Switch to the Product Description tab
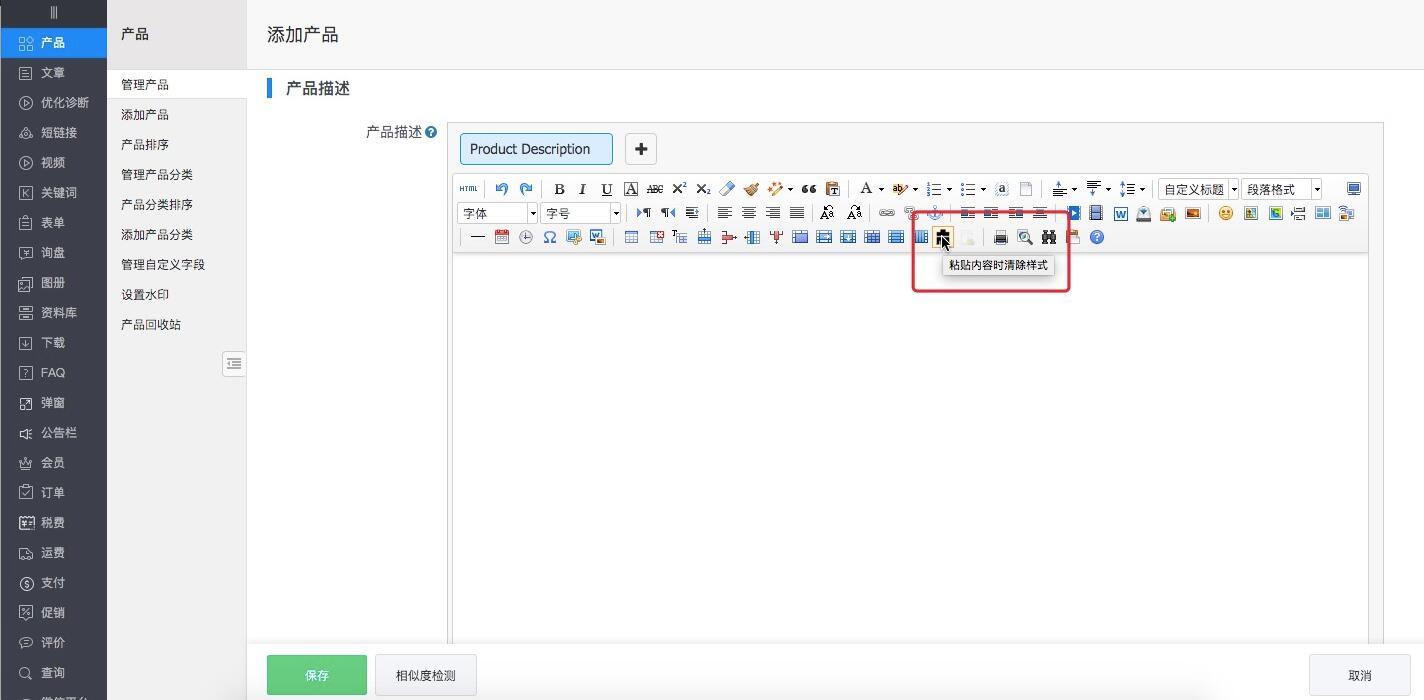This screenshot has height=700, width=1424. [x=535, y=148]
